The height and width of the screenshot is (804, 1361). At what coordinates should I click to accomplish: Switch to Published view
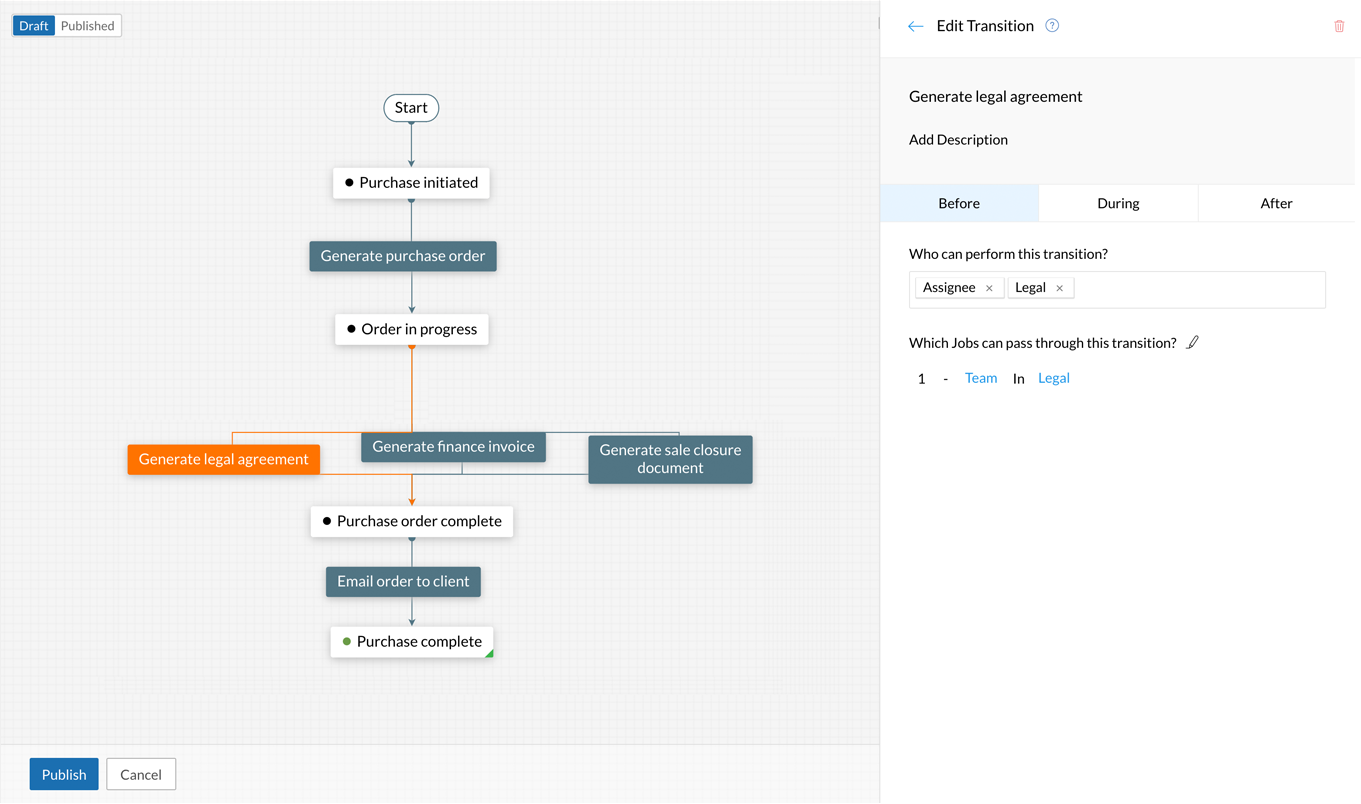tap(88, 26)
